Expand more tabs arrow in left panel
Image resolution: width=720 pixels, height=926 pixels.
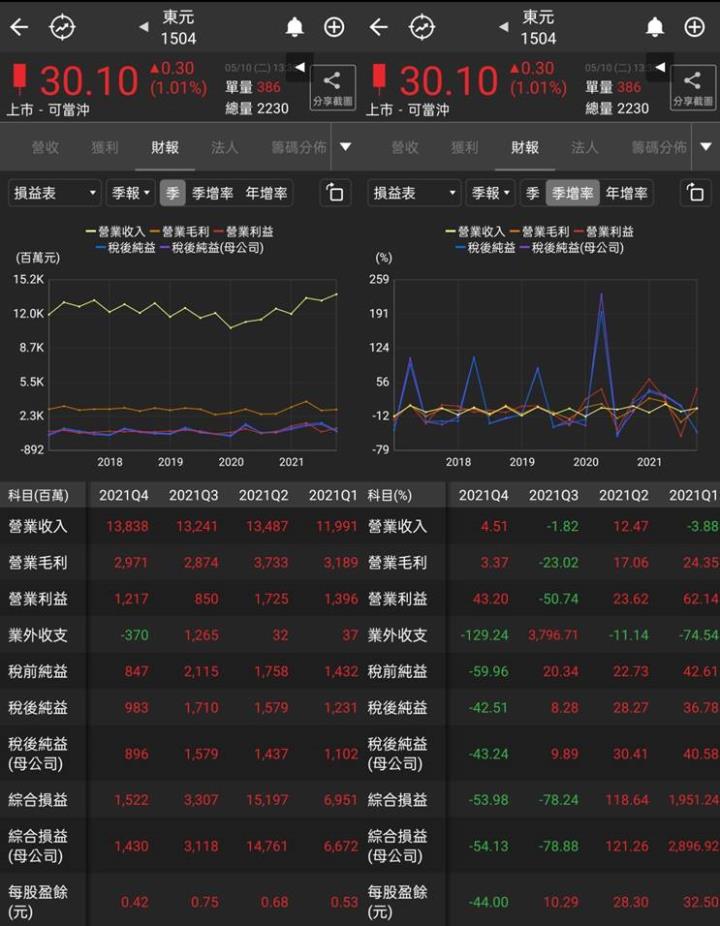coord(346,147)
